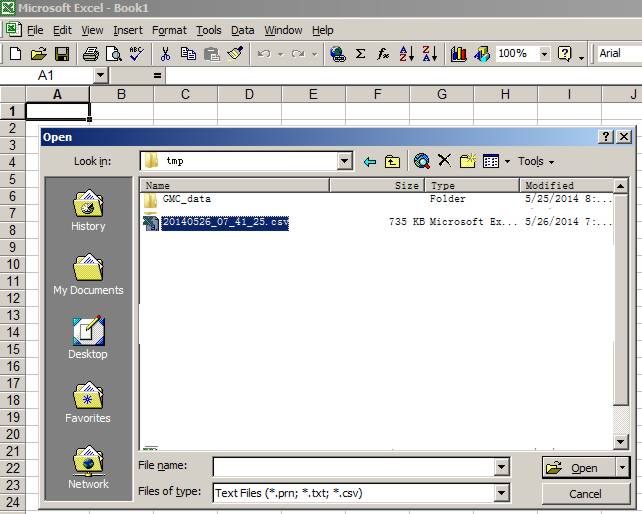The height and width of the screenshot is (514, 642).
Task: Open the Format menu
Action: pos(169,30)
